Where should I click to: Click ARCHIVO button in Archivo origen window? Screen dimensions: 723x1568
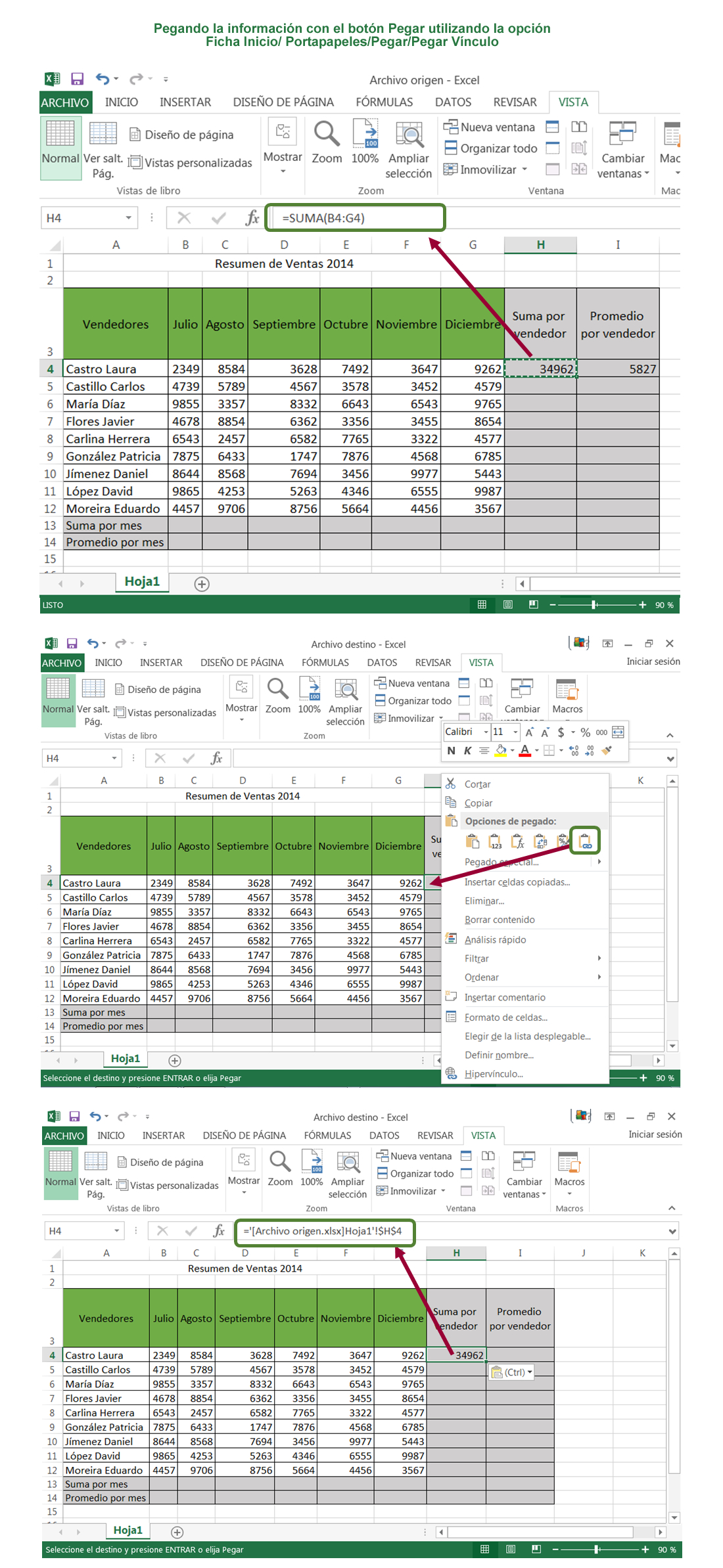point(64,102)
